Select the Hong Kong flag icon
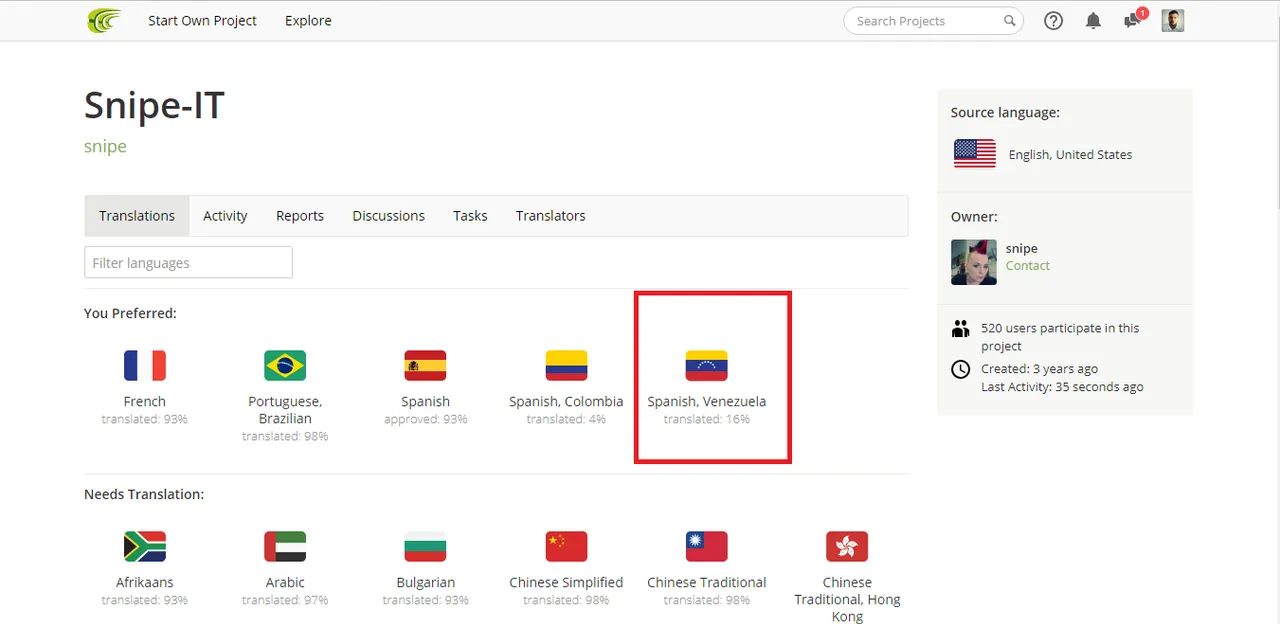Image resolution: width=1280 pixels, height=624 pixels. (847, 547)
